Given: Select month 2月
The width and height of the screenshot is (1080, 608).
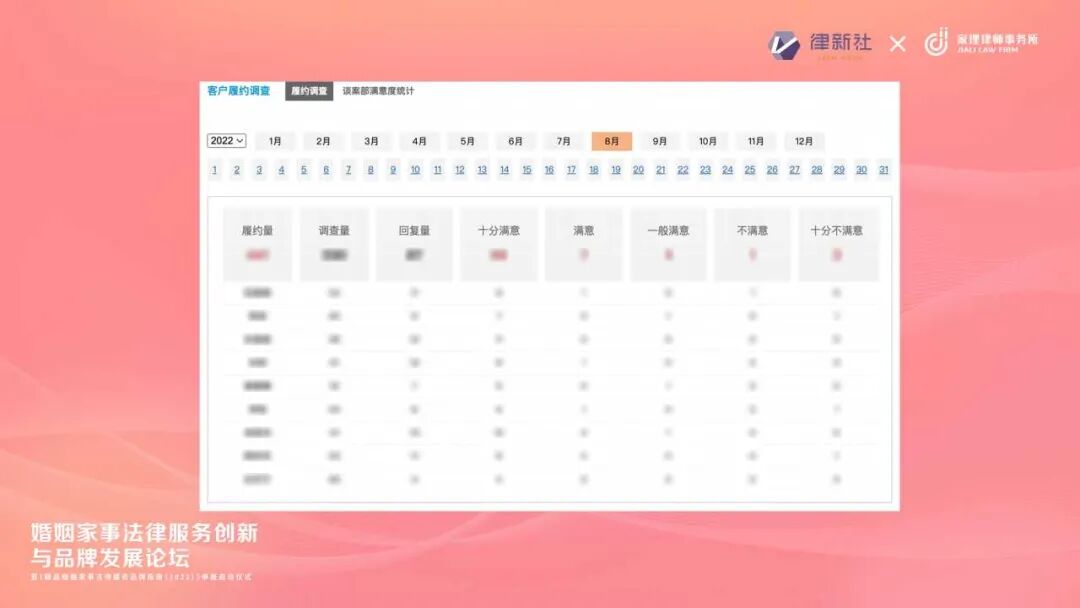Looking at the screenshot, I should 323,141.
